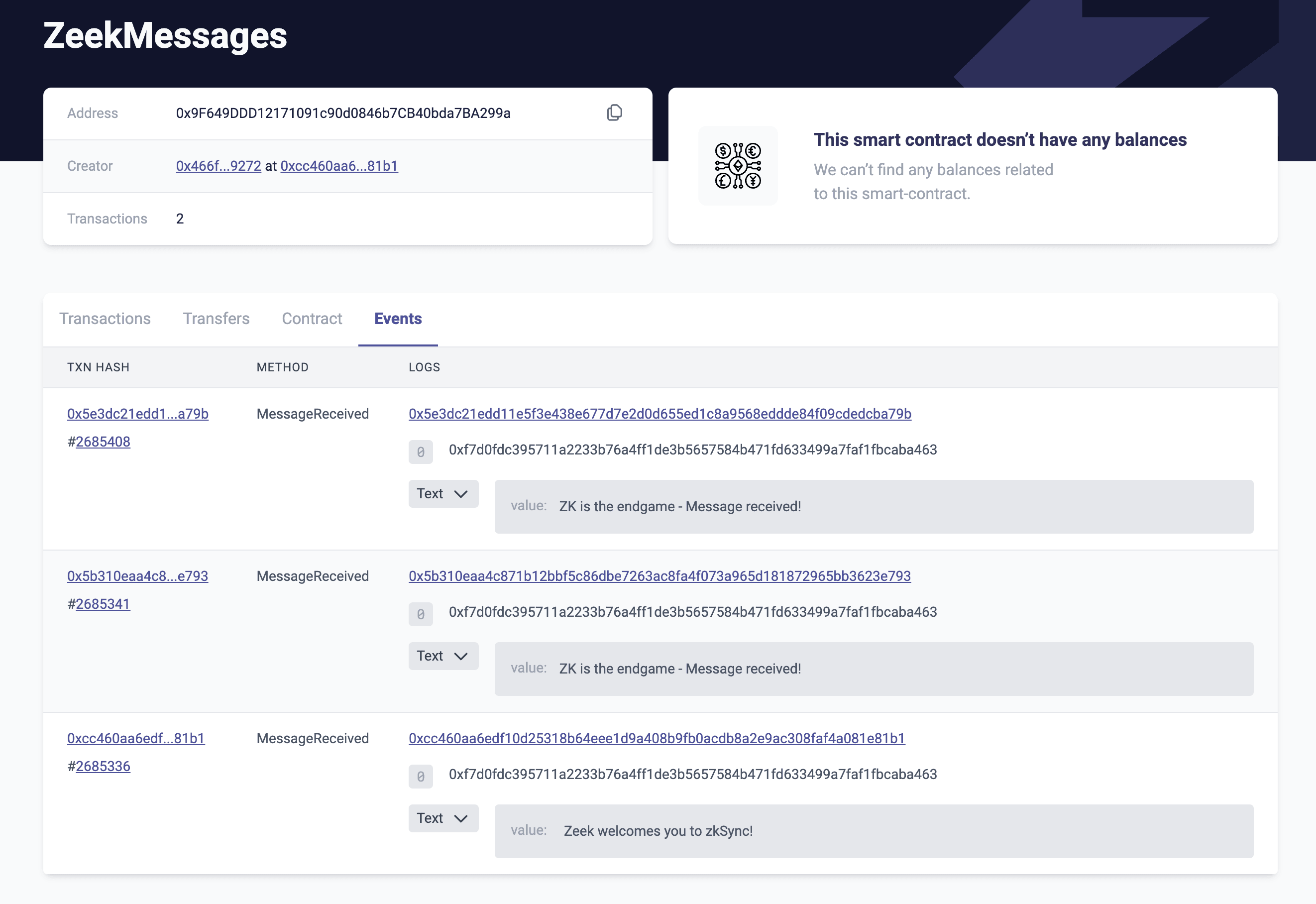The width and height of the screenshot is (1316, 904).
Task: Open the Text format dropdown for first event
Action: coord(443,493)
